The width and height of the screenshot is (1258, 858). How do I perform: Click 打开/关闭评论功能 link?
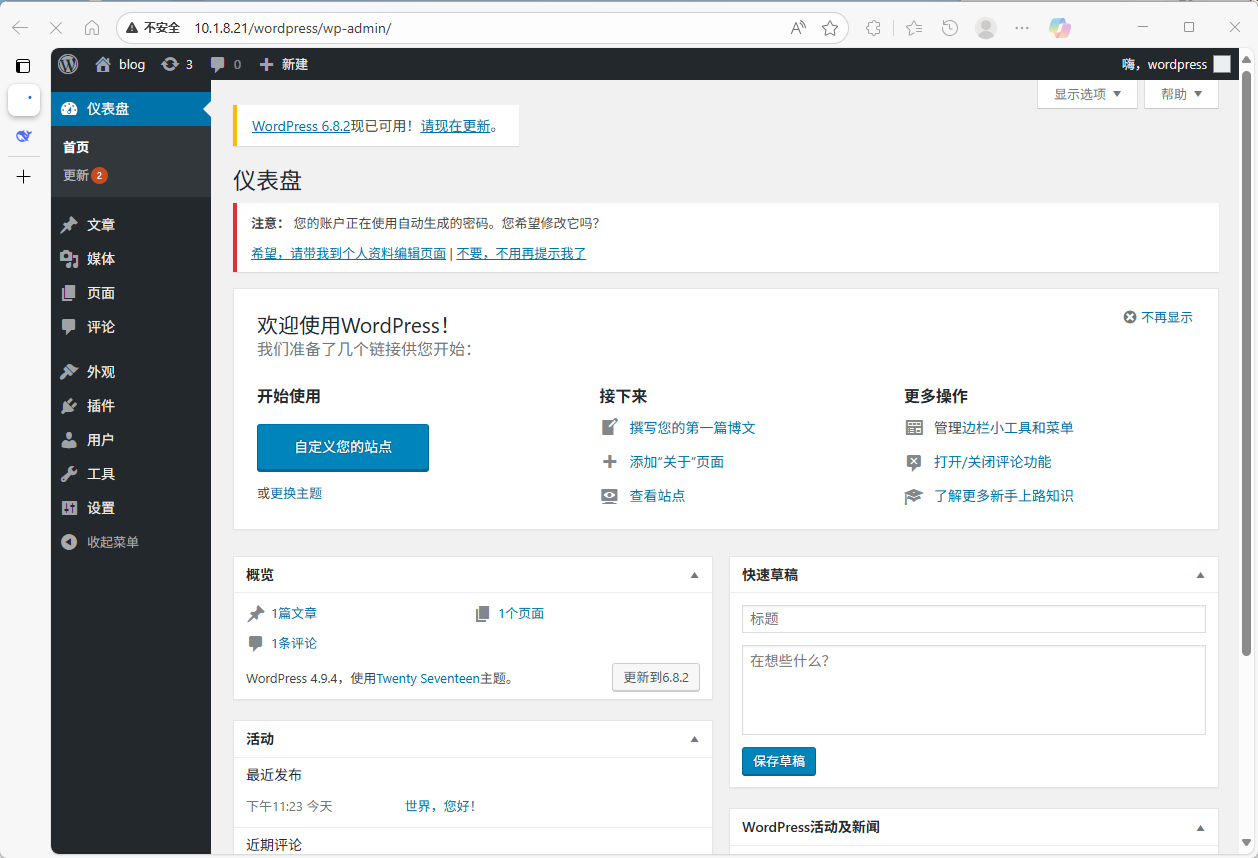992,462
